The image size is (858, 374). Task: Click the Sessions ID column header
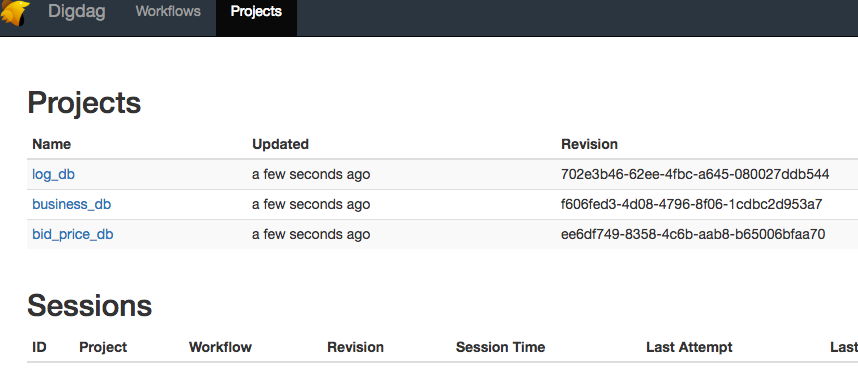pos(39,347)
